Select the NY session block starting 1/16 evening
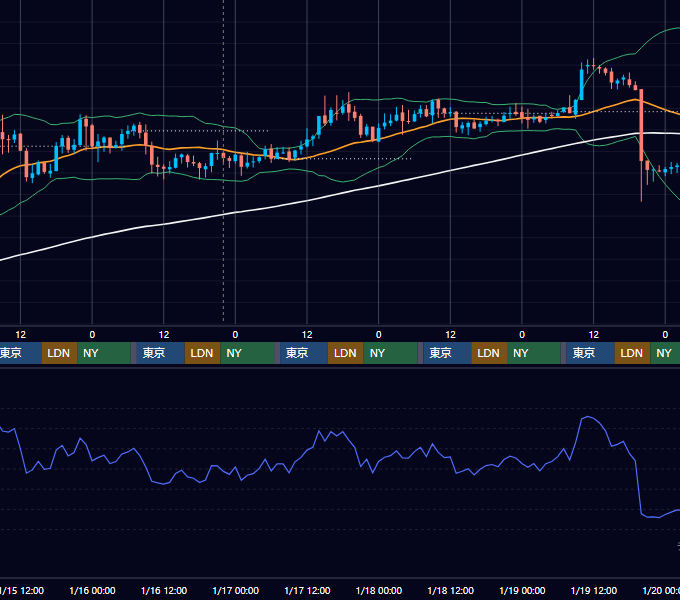 pyautogui.click(x=247, y=353)
